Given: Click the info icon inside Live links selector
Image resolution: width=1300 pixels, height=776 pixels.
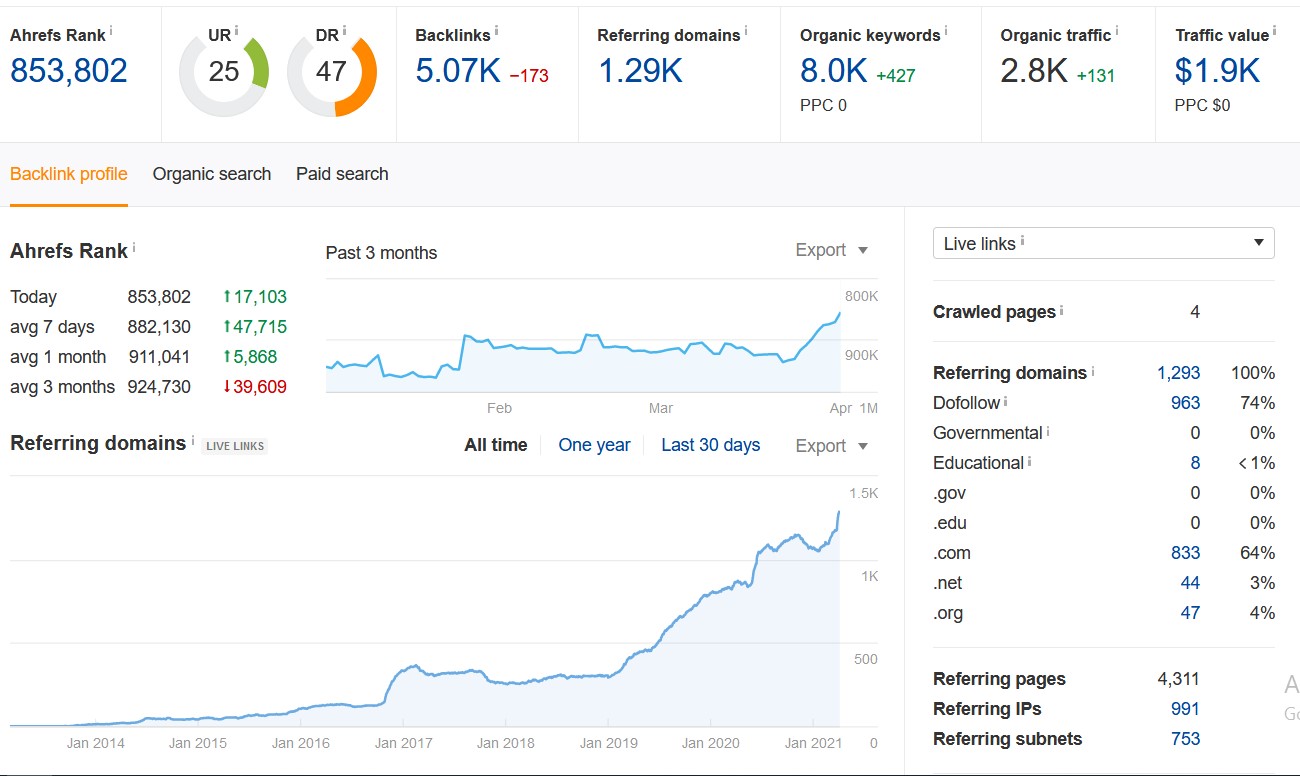Looking at the screenshot, I should 1022,241.
